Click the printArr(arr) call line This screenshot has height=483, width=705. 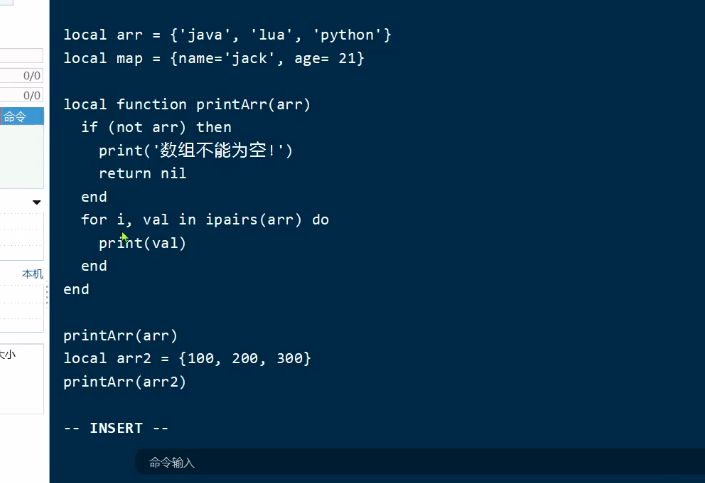[x=120, y=335]
